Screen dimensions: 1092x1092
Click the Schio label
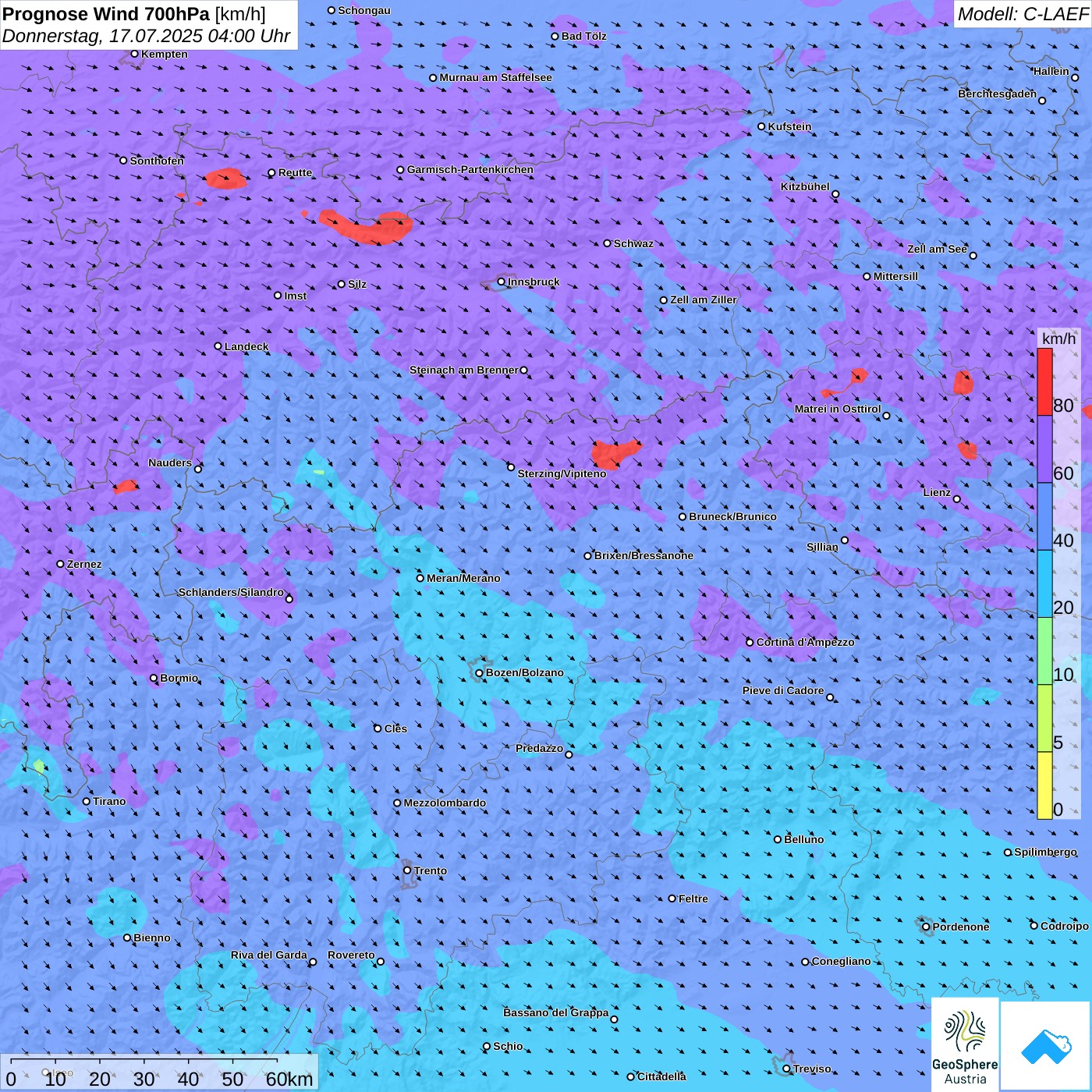(508, 1046)
